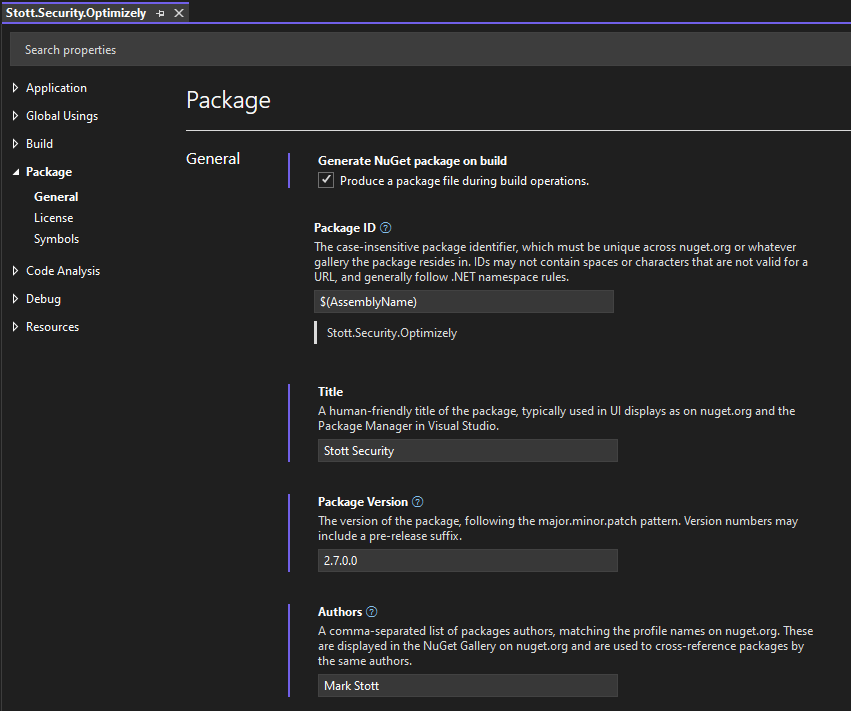Click the help icon next to Authors
The image size is (851, 711).
click(x=372, y=612)
